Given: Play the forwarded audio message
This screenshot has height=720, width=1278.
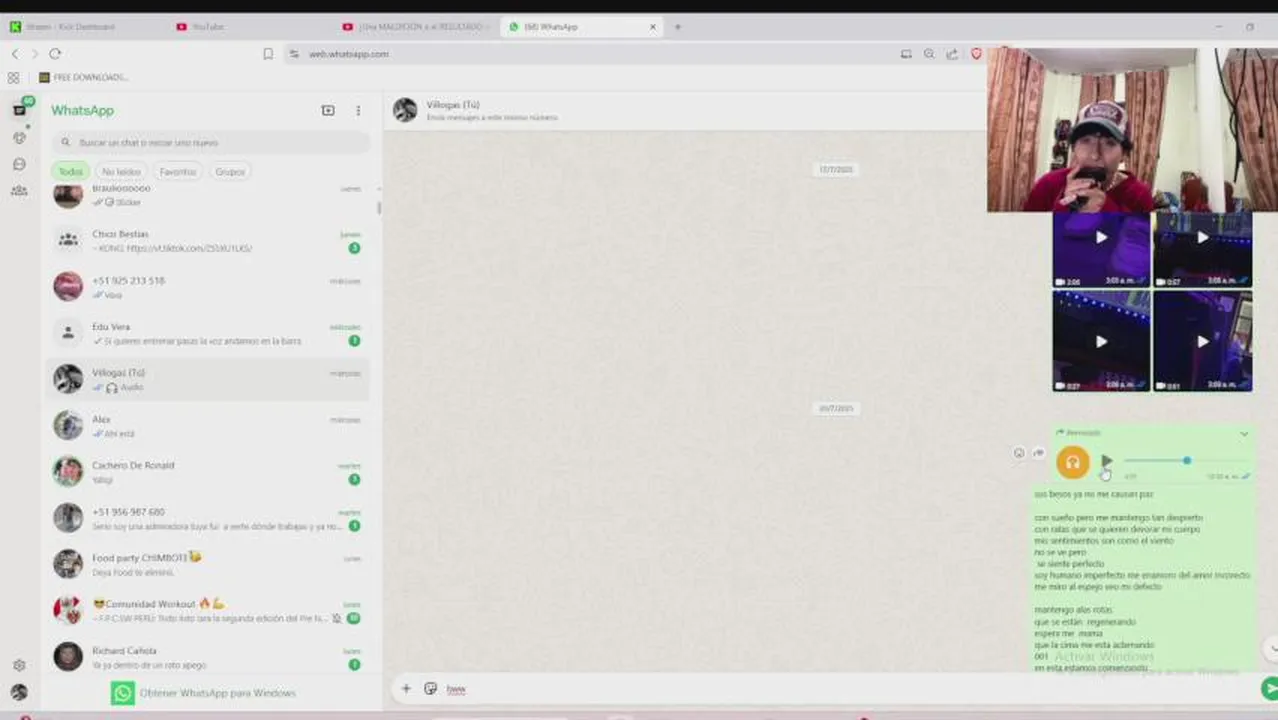Looking at the screenshot, I should (1106, 461).
